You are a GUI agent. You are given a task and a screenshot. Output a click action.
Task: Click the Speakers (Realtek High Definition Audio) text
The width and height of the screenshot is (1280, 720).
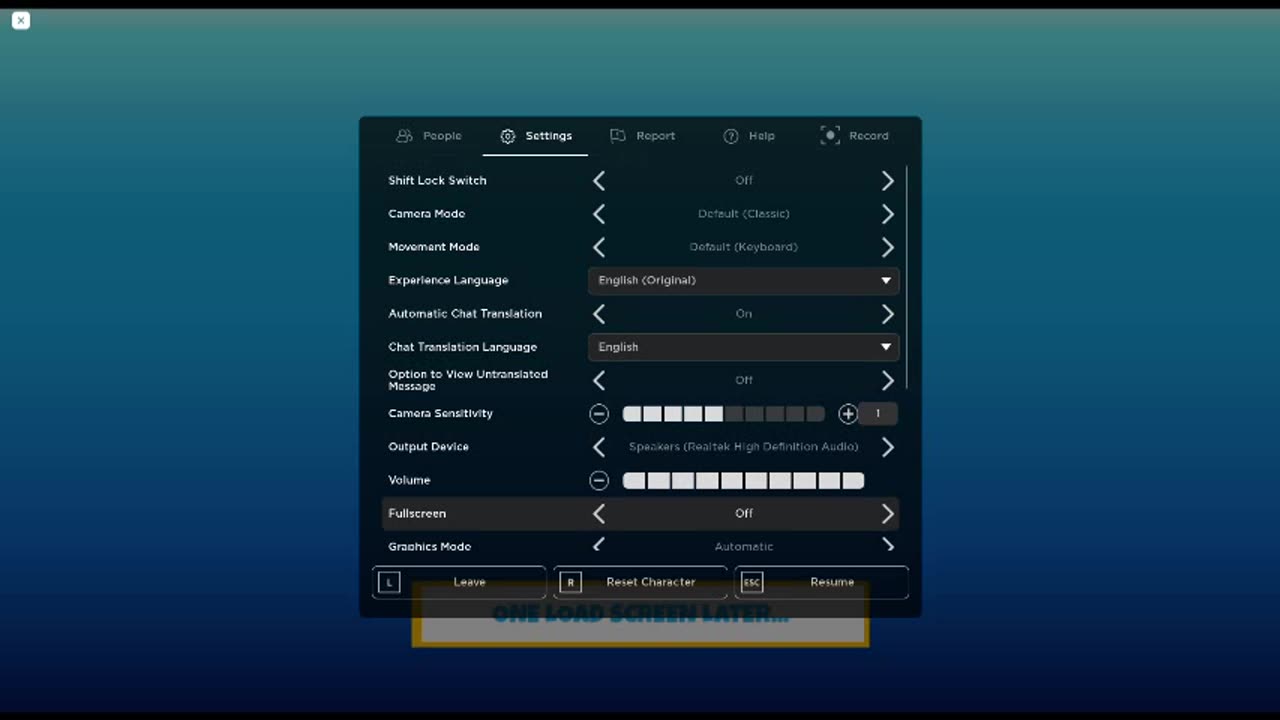743,447
